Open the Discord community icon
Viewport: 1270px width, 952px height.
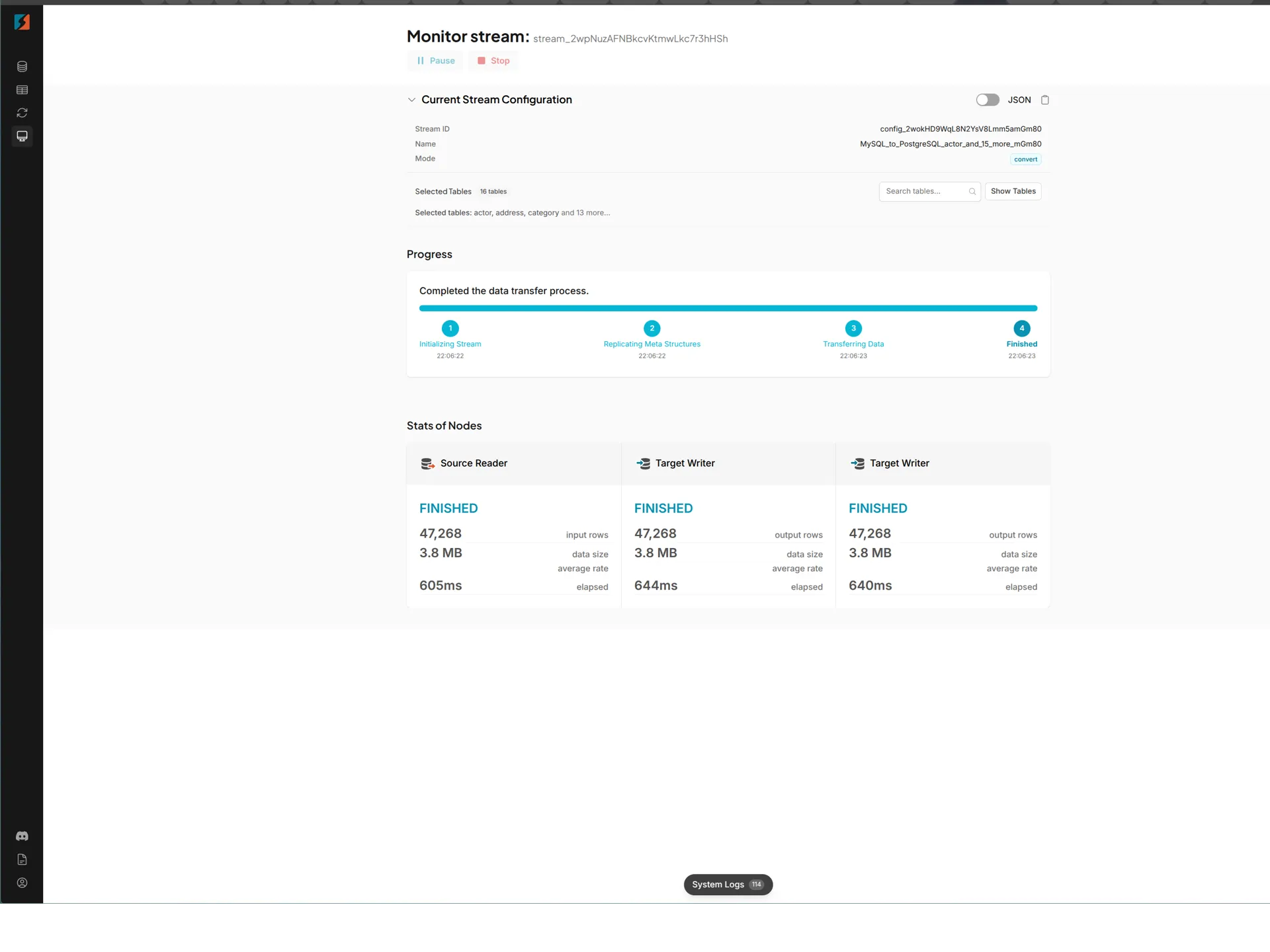[x=22, y=836]
